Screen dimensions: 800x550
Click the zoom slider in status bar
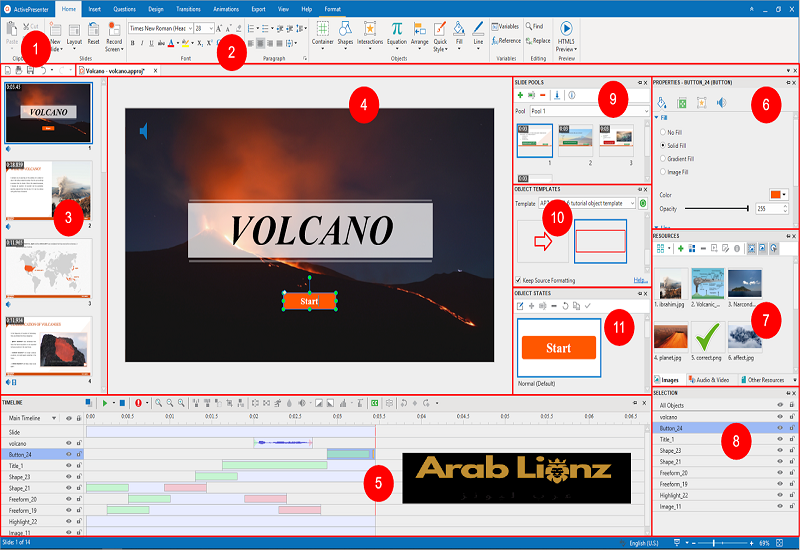(722, 543)
